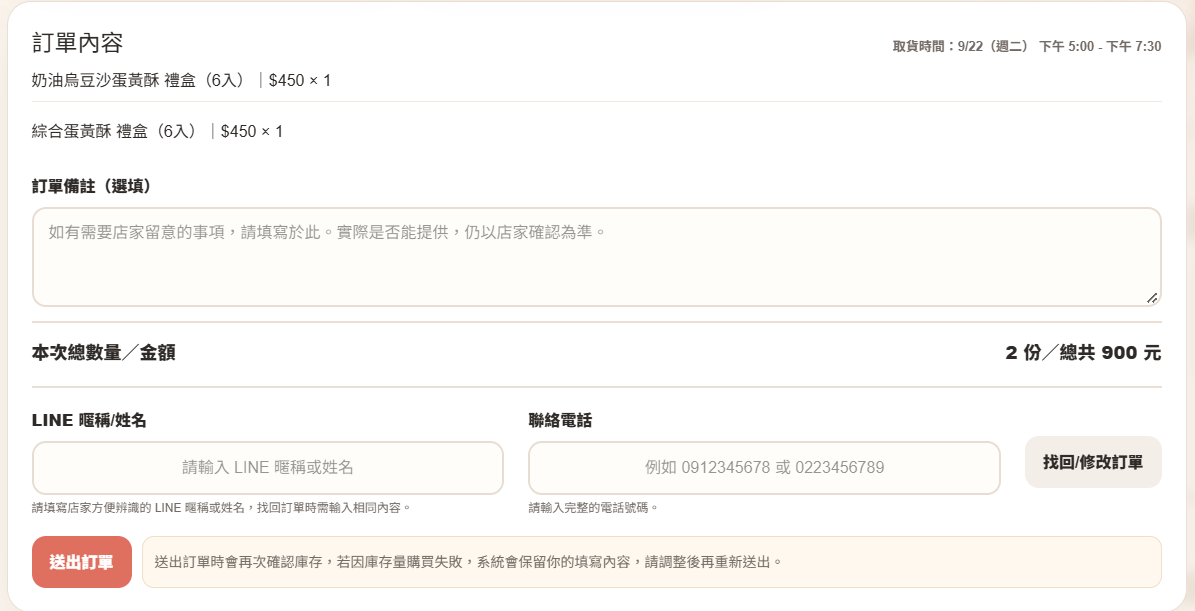Grab the textarea resize handle
Screen dimensions: 1195x611
(x=1152, y=298)
